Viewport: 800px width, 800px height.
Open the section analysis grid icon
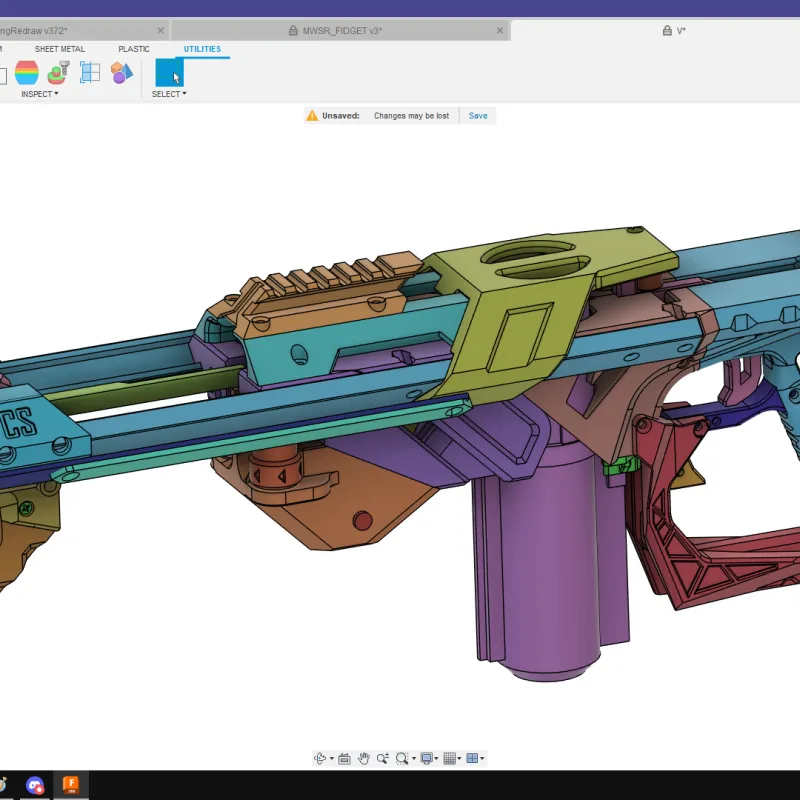click(90, 72)
